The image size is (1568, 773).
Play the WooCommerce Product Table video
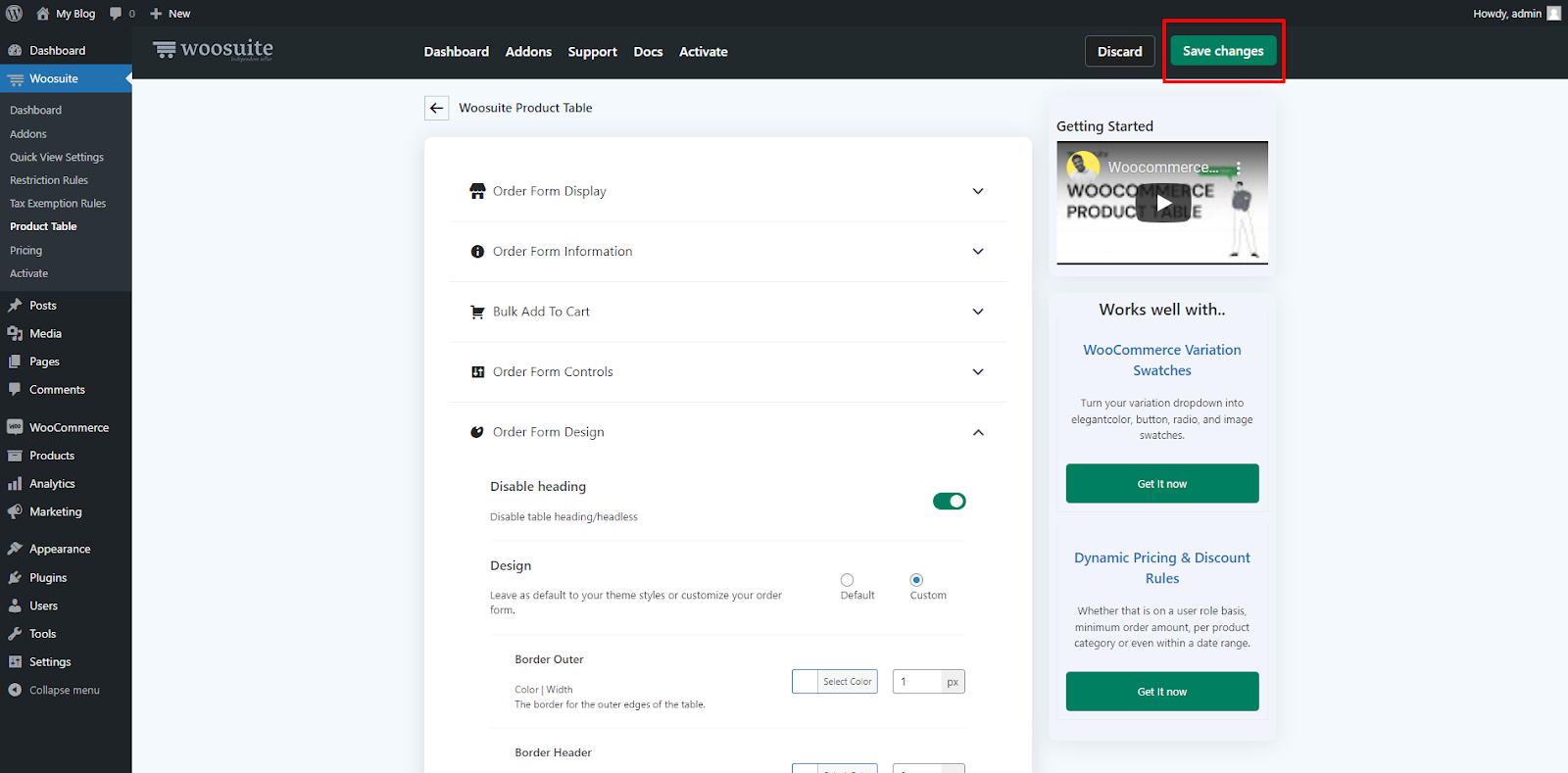point(1162,203)
